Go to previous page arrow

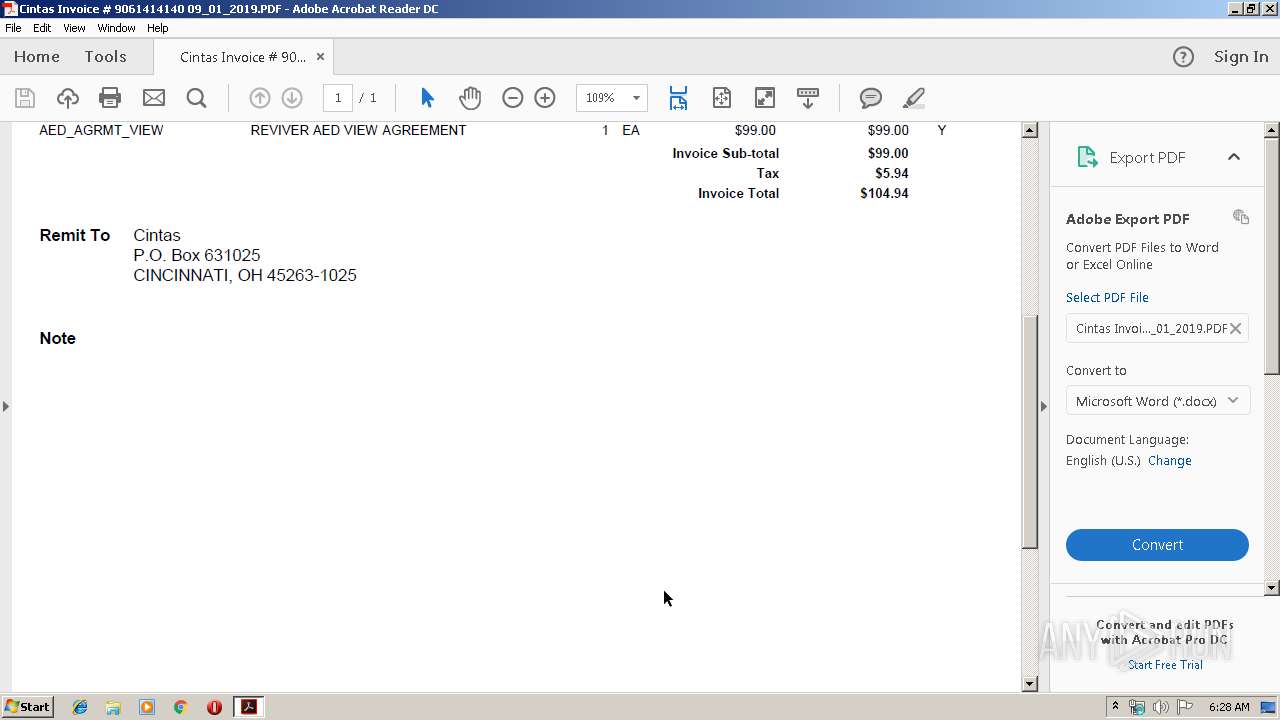(259, 98)
